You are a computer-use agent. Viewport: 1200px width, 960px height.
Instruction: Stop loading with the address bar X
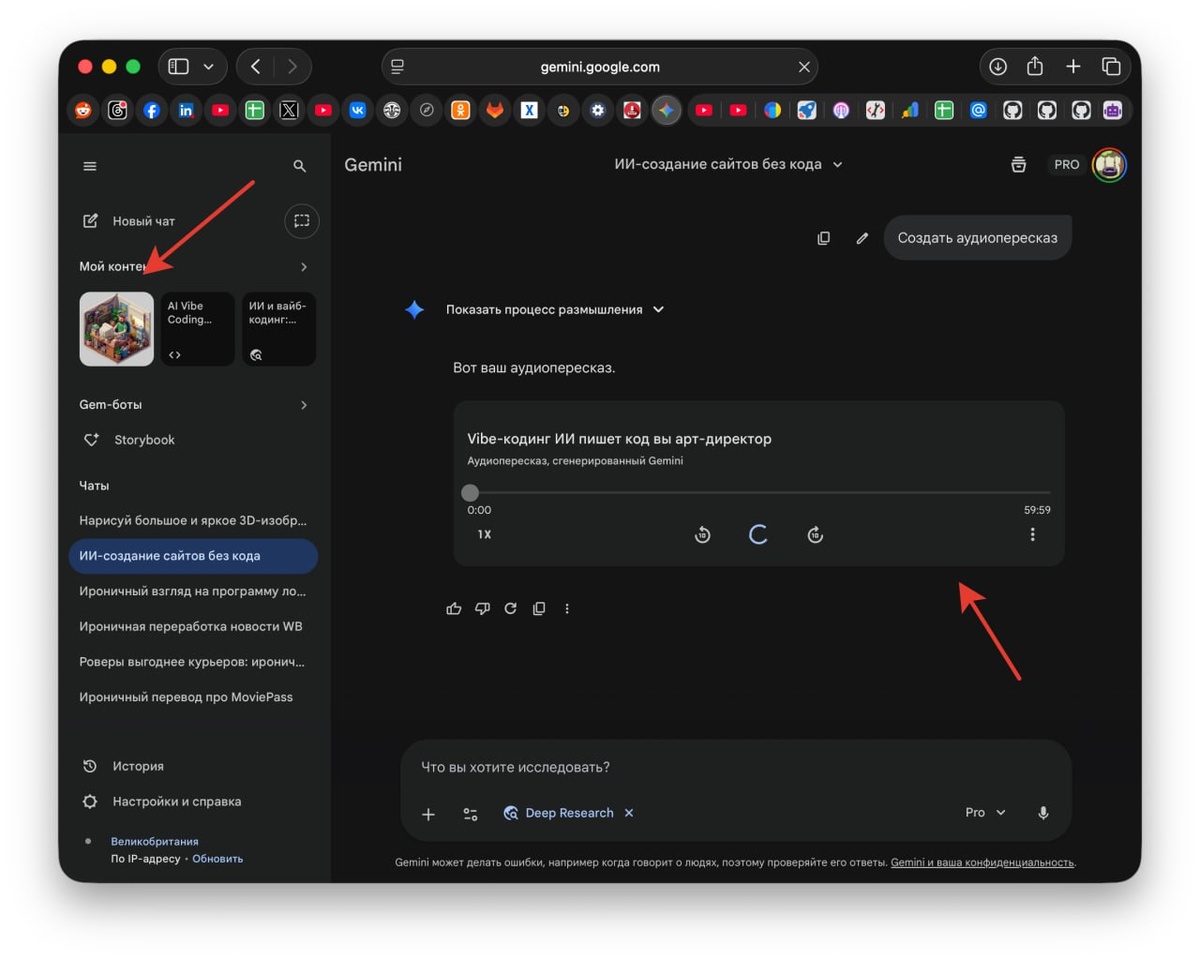tap(804, 67)
